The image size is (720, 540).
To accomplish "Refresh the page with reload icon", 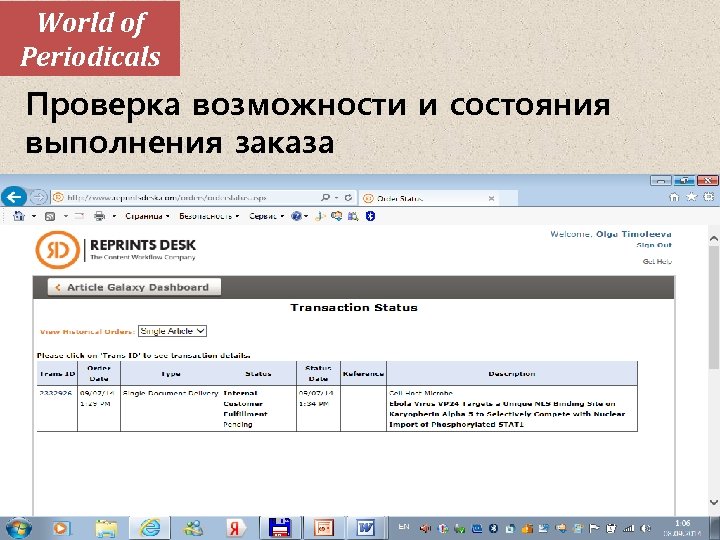I will [348, 197].
